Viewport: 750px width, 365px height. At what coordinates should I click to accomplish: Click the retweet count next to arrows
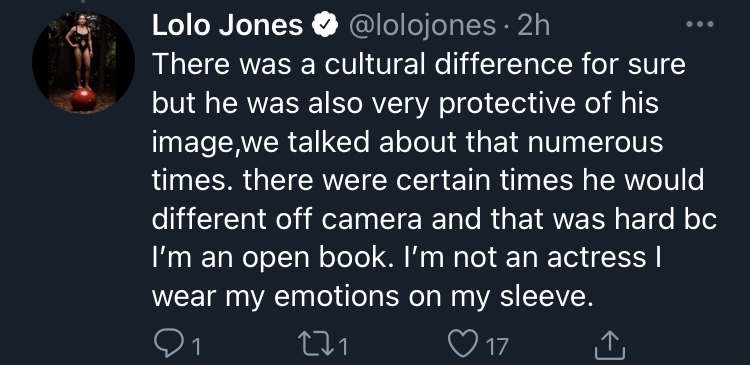(342, 347)
